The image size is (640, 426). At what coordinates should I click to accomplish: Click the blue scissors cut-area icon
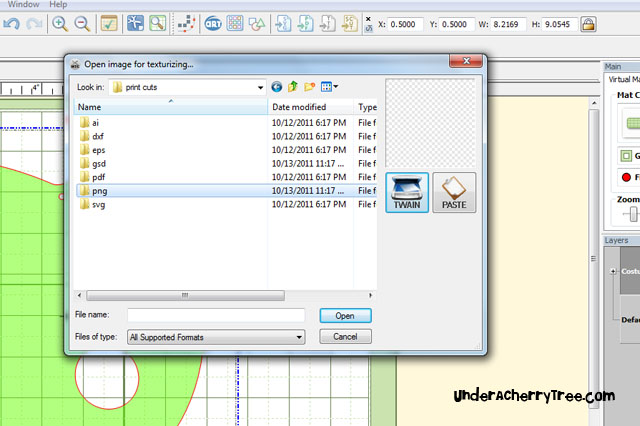pos(135,23)
